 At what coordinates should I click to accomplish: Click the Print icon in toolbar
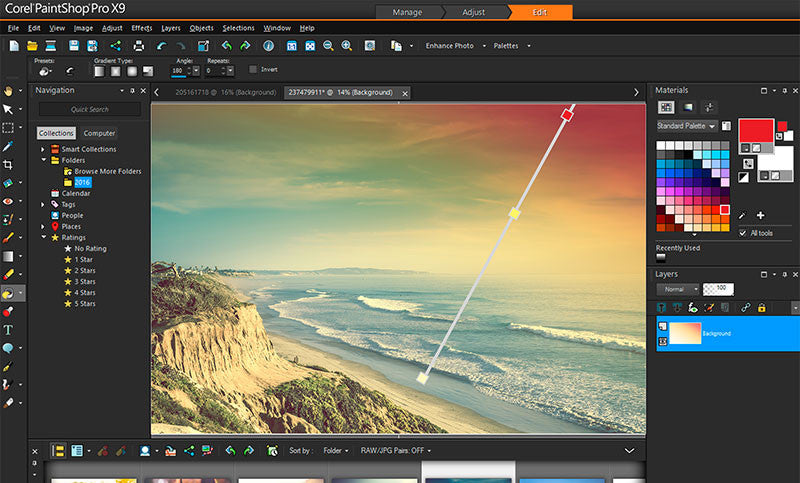point(139,46)
